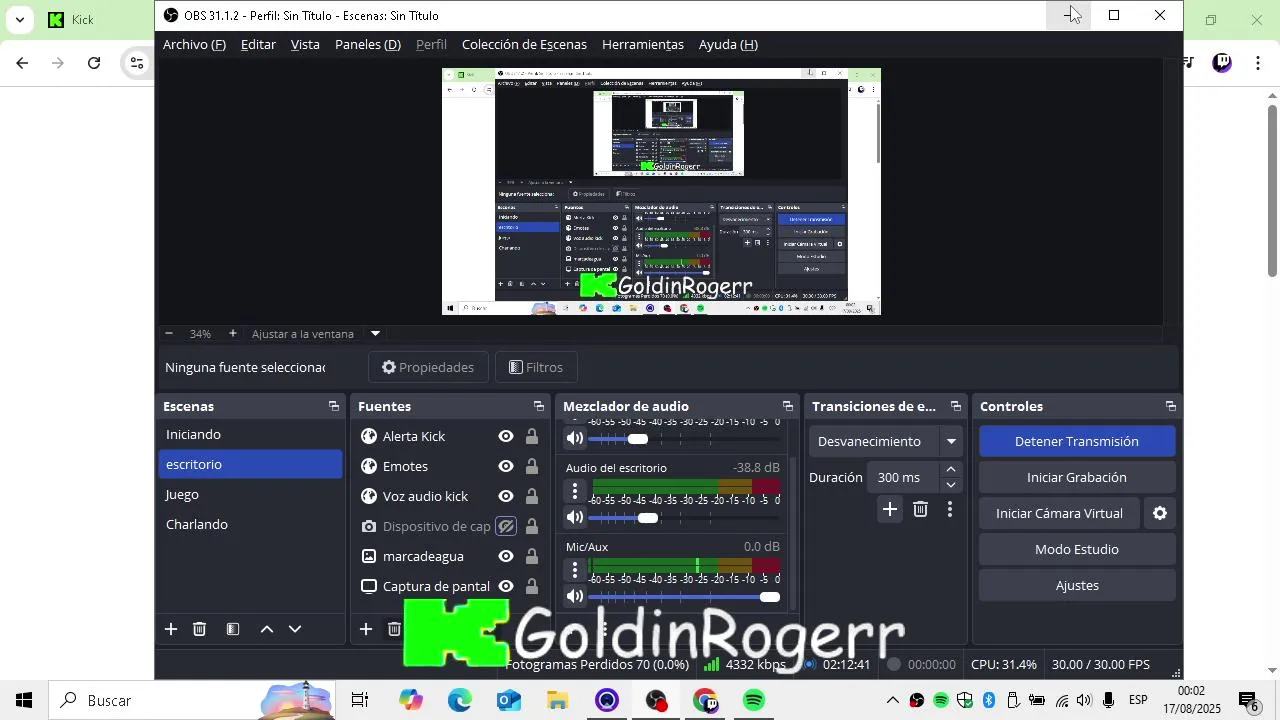Click the Duración 300 ms field

click(902, 477)
